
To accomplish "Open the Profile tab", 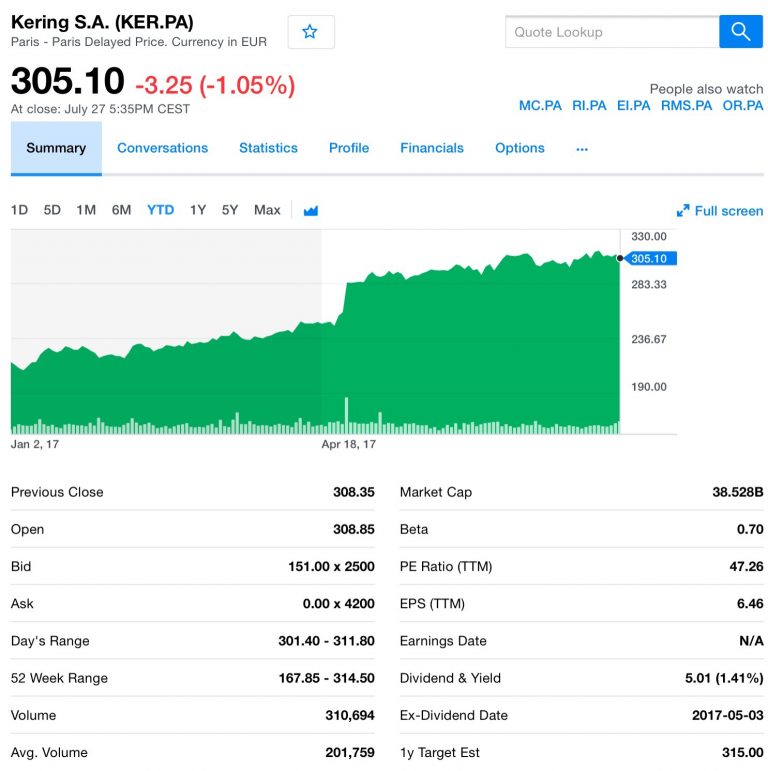I will click(349, 148).
